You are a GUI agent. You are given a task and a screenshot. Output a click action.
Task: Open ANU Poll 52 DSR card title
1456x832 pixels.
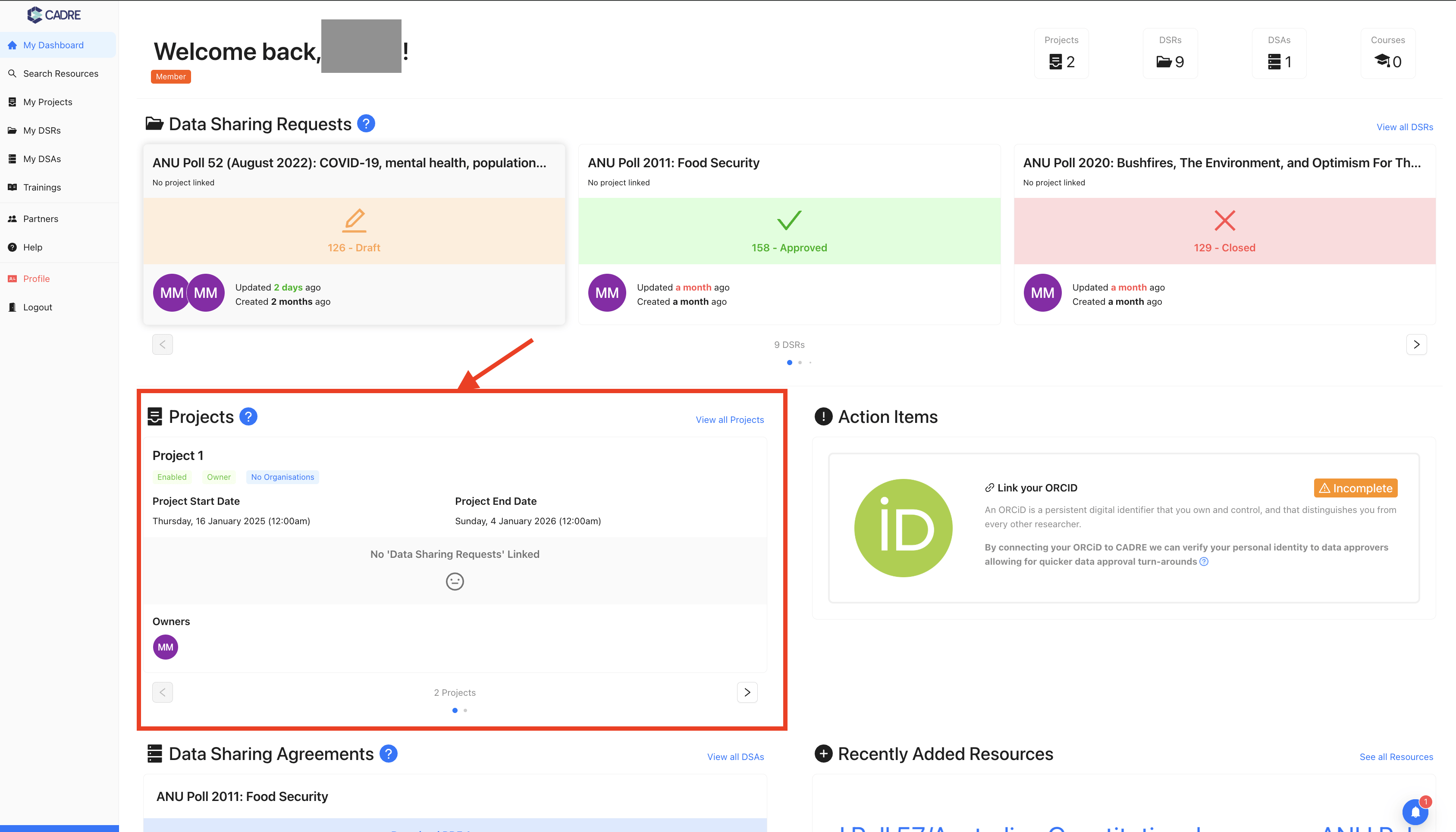(x=349, y=163)
